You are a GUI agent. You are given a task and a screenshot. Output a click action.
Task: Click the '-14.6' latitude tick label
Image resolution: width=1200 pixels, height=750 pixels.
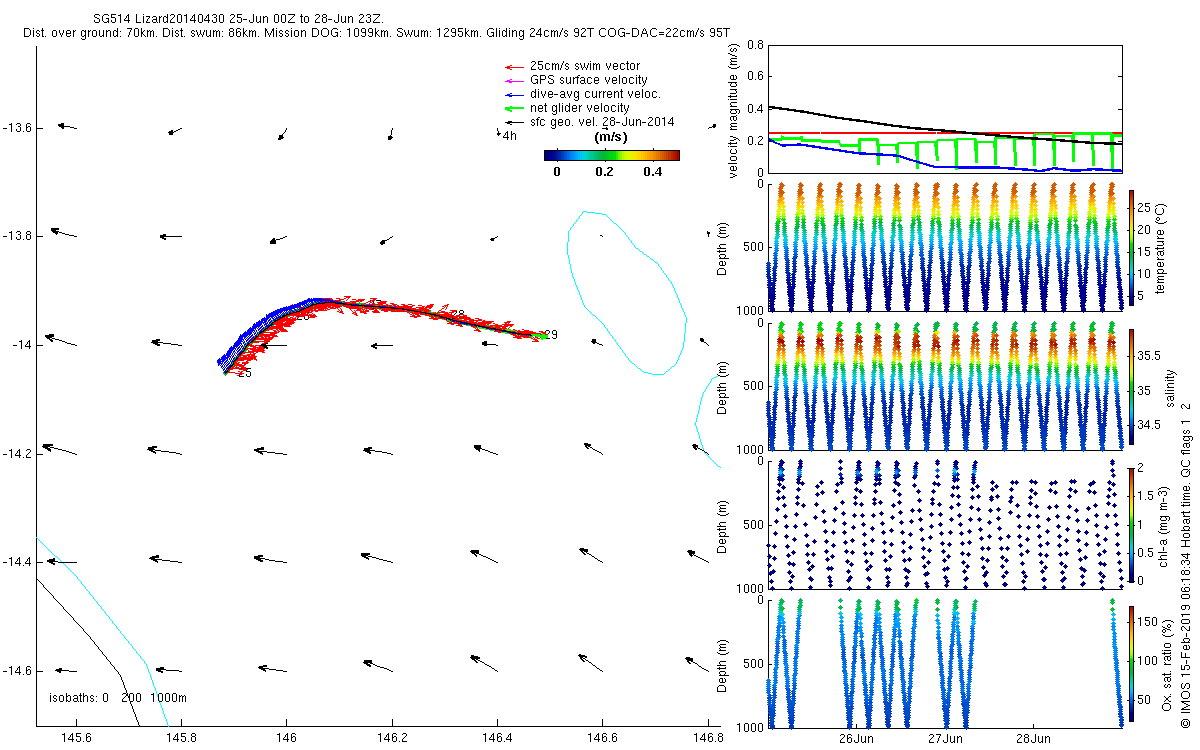16,670
